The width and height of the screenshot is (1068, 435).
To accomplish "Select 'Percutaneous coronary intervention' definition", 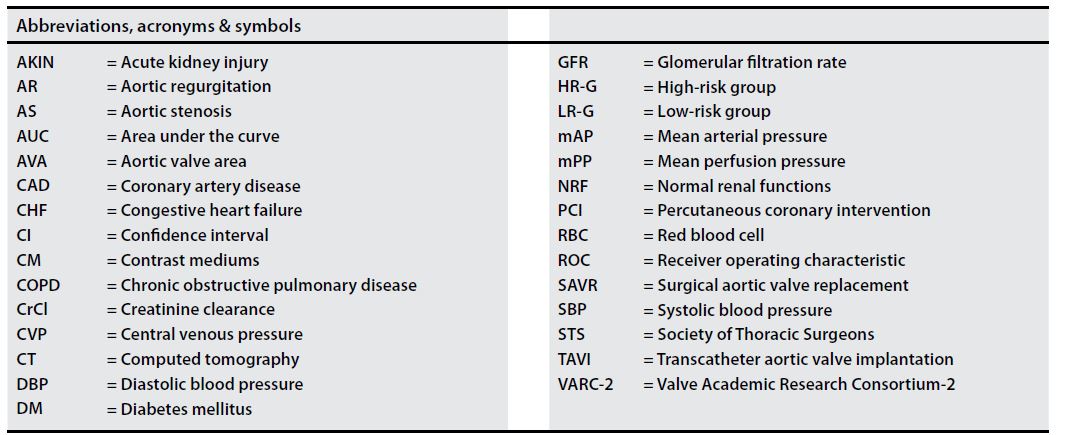I will [x=793, y=210].
